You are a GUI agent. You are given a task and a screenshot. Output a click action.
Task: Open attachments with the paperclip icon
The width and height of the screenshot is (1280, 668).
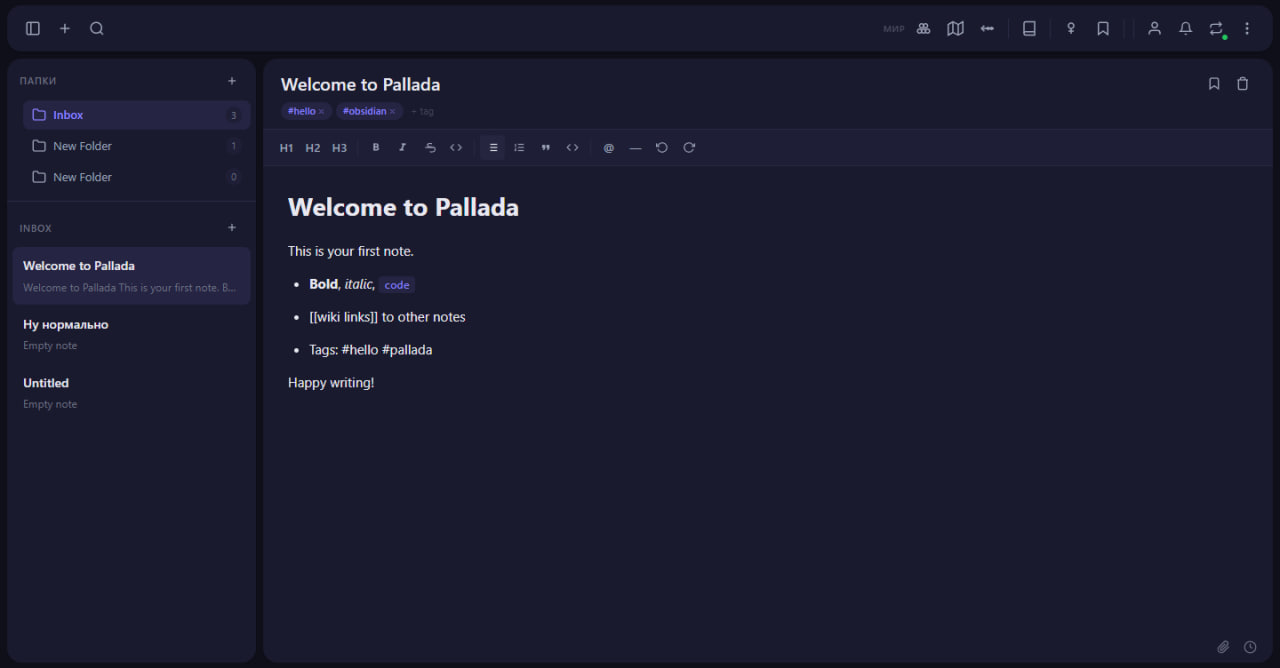1222,647
